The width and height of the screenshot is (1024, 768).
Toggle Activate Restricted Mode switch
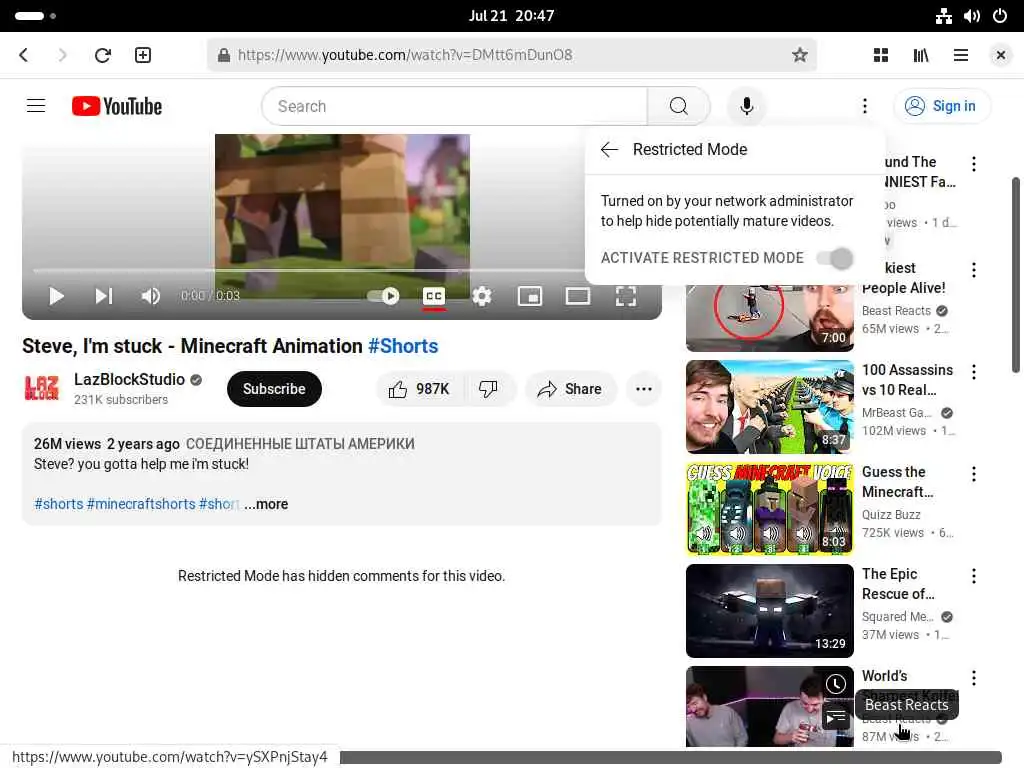835,258
